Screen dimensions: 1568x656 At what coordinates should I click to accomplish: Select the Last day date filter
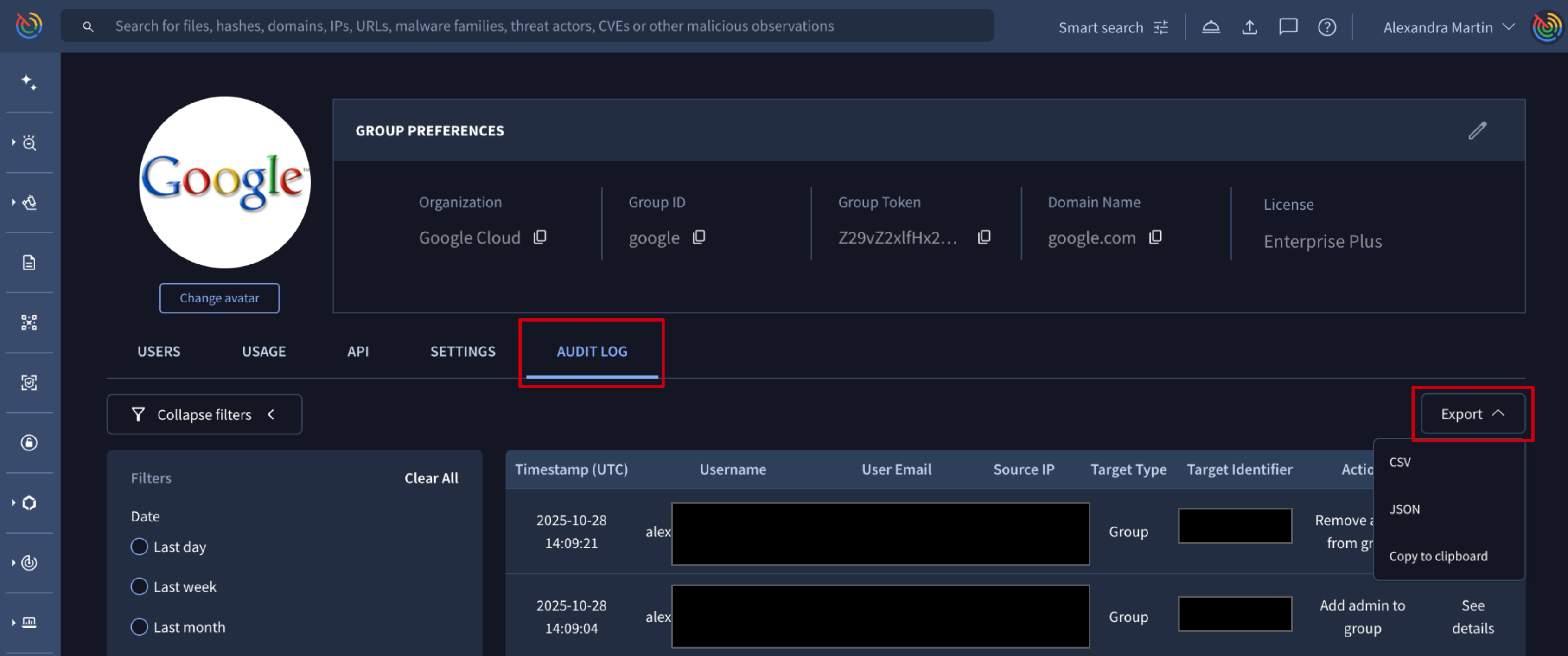(140, 547)
